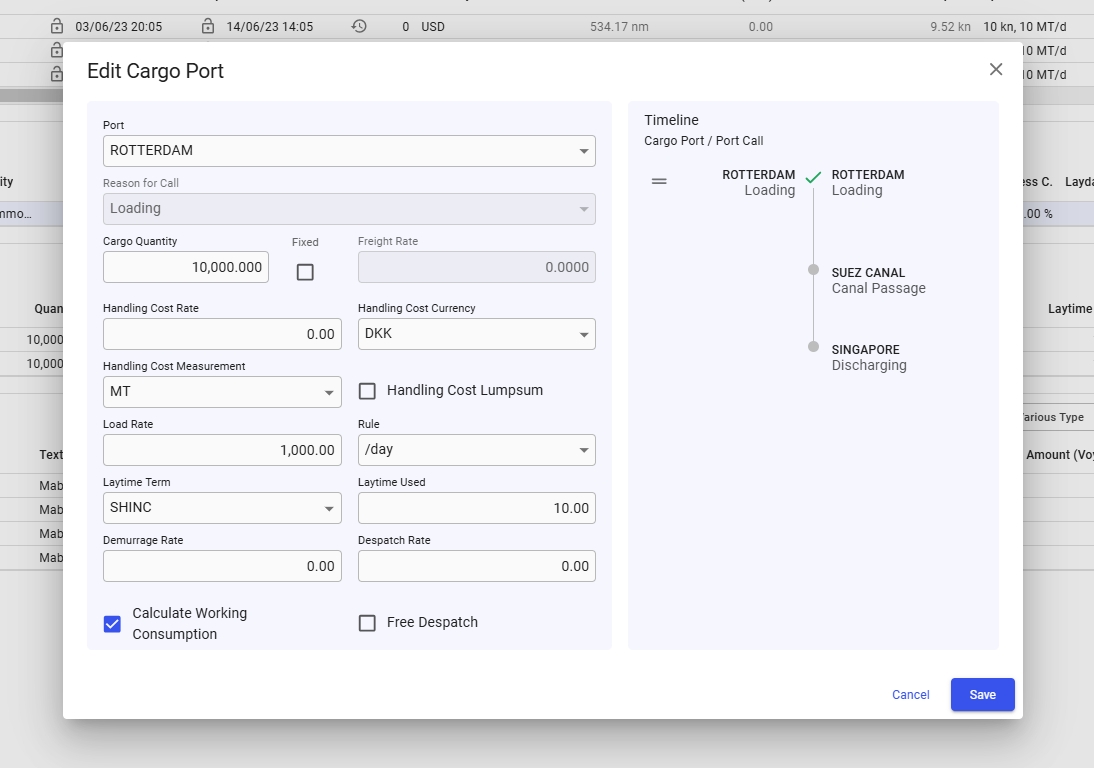Enable the Handling Cost Lumpsum checkbox
The width and height of the screenshot is (1094, 768).
(367, 391)
